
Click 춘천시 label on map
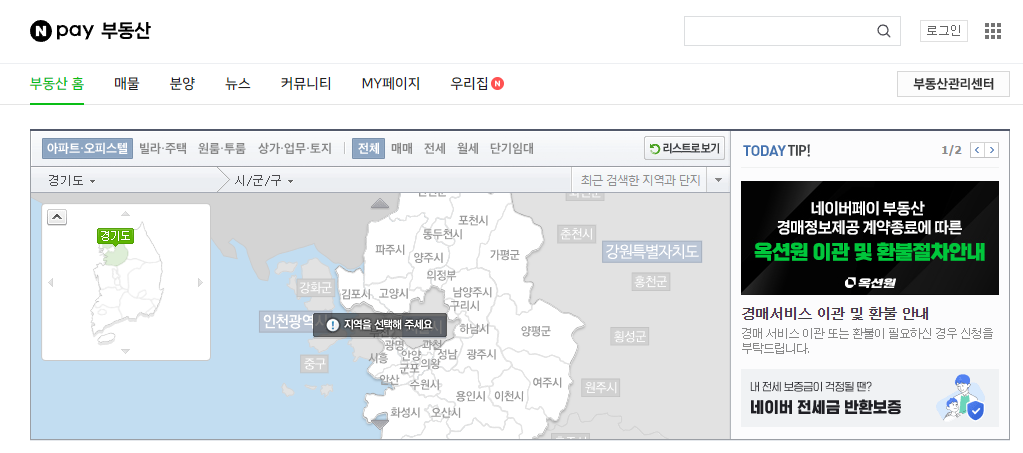(577, 234)
